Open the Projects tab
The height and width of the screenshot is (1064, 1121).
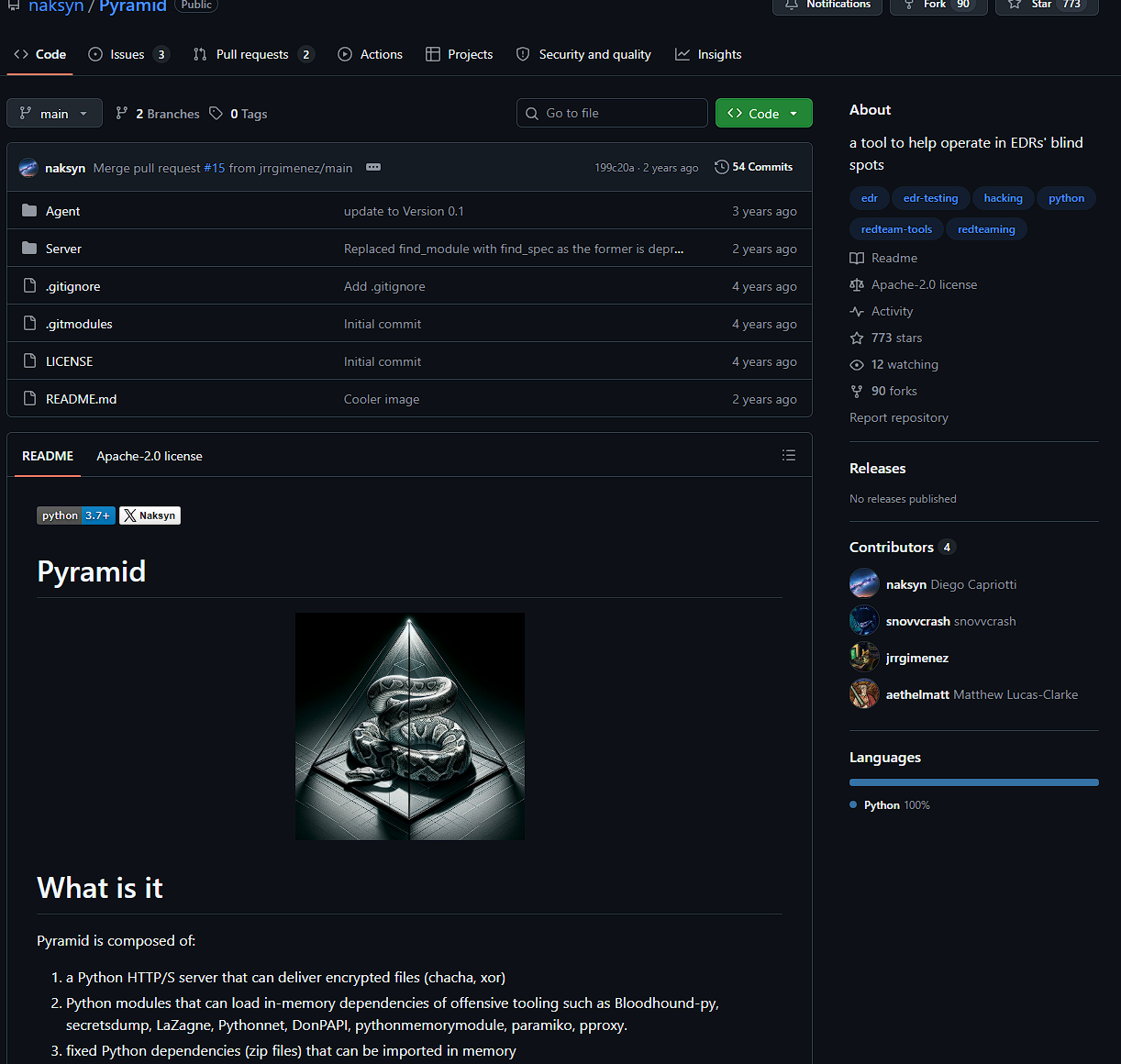click(x=460, y=54)
